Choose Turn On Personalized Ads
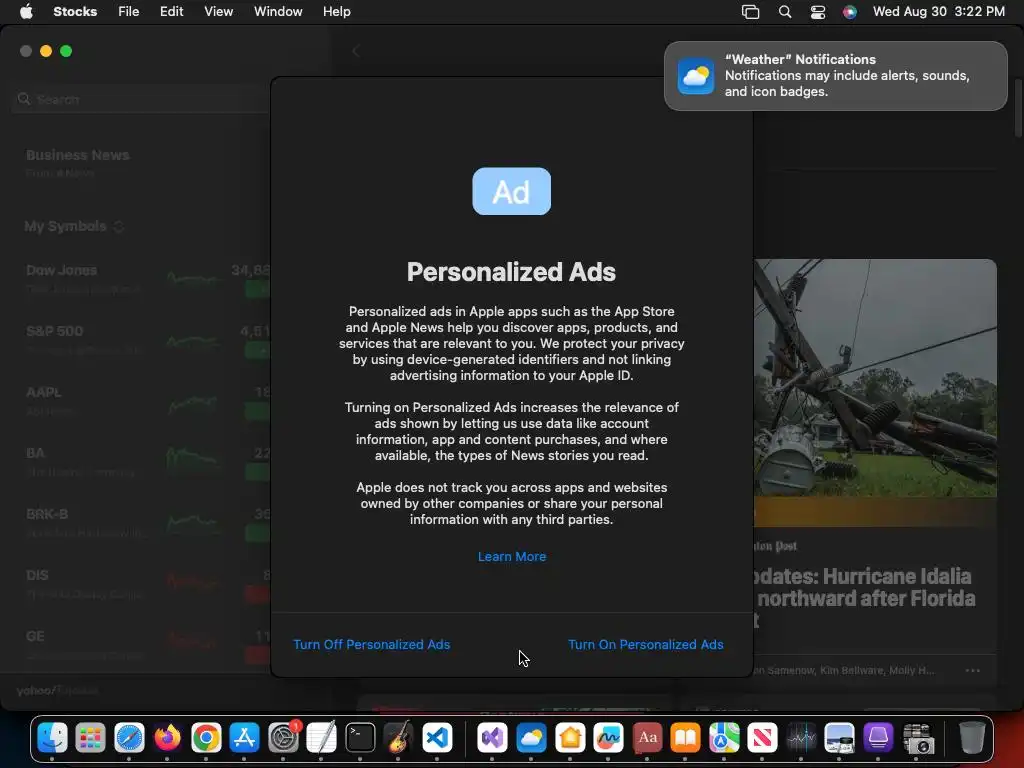Screen dimensions: 1024x768 pos(646,645)
